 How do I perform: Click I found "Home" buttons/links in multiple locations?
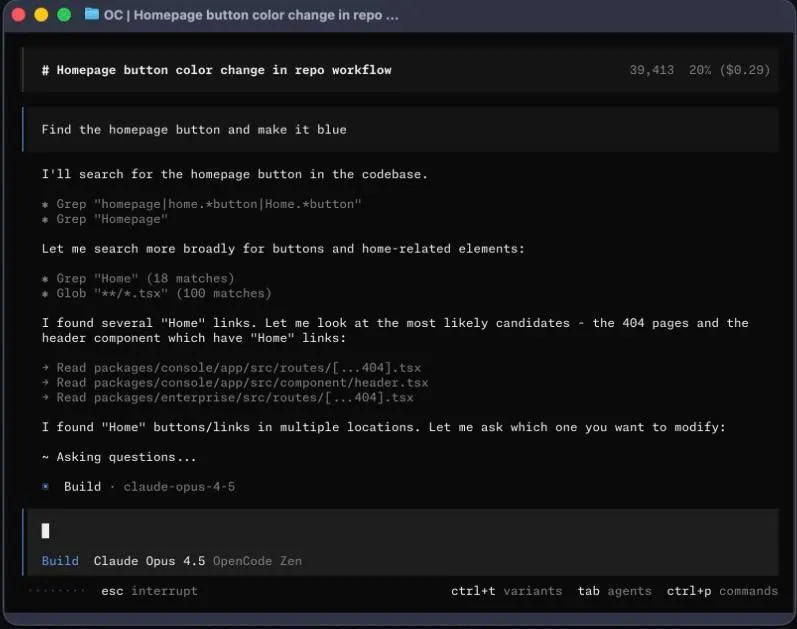click(384, 427)
